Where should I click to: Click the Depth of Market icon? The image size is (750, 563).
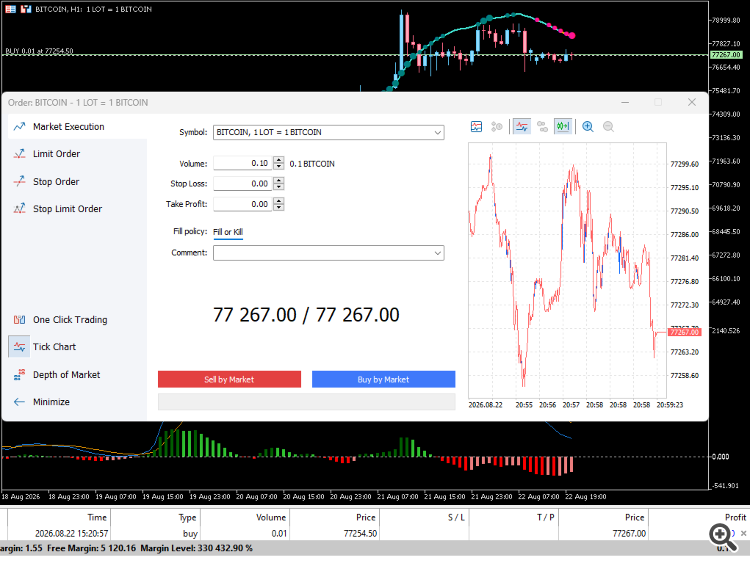tap(19, 375)
